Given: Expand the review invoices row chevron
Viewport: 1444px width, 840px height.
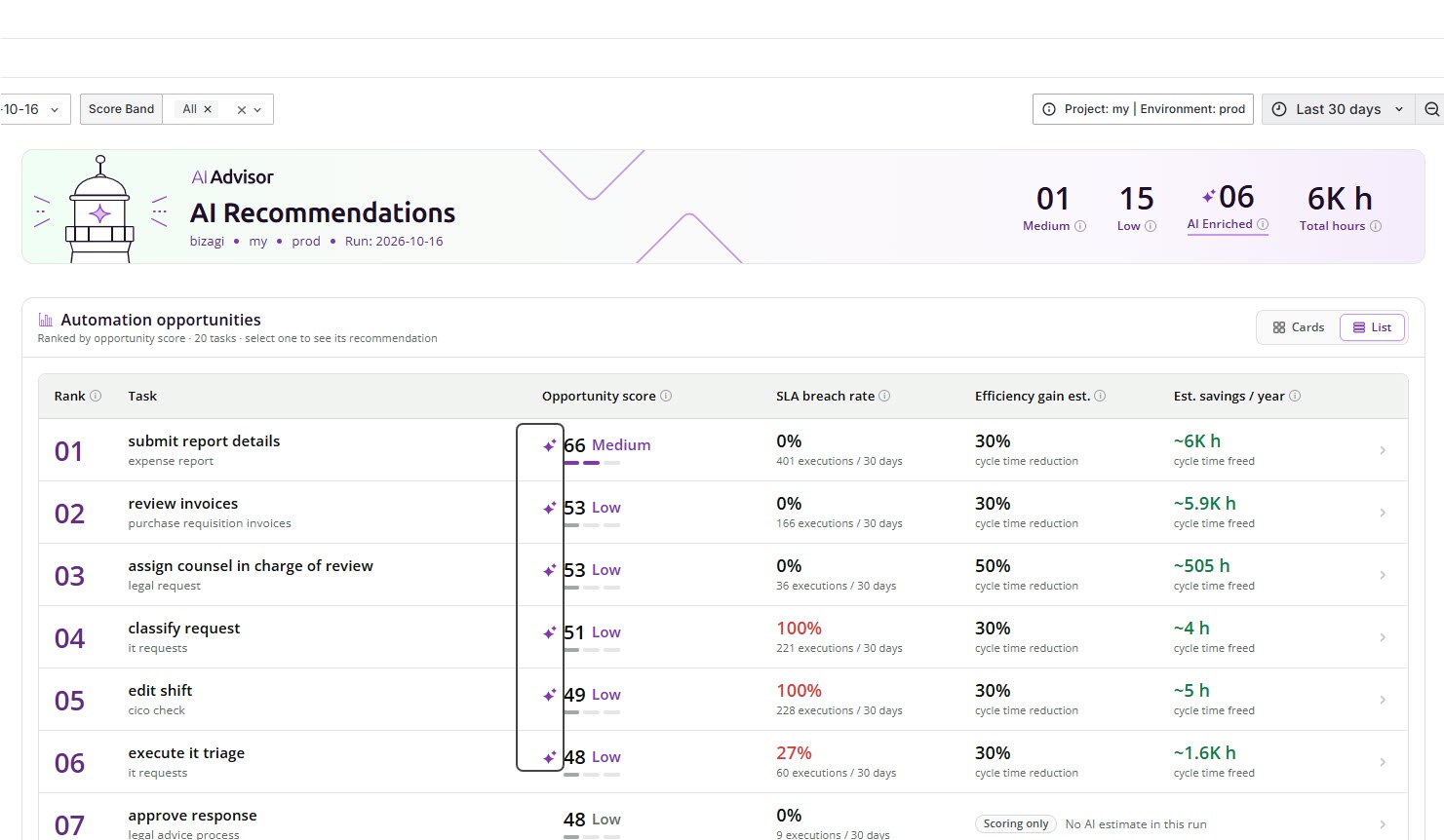Looking at the screenshot, I should (x=1383, y=513).
